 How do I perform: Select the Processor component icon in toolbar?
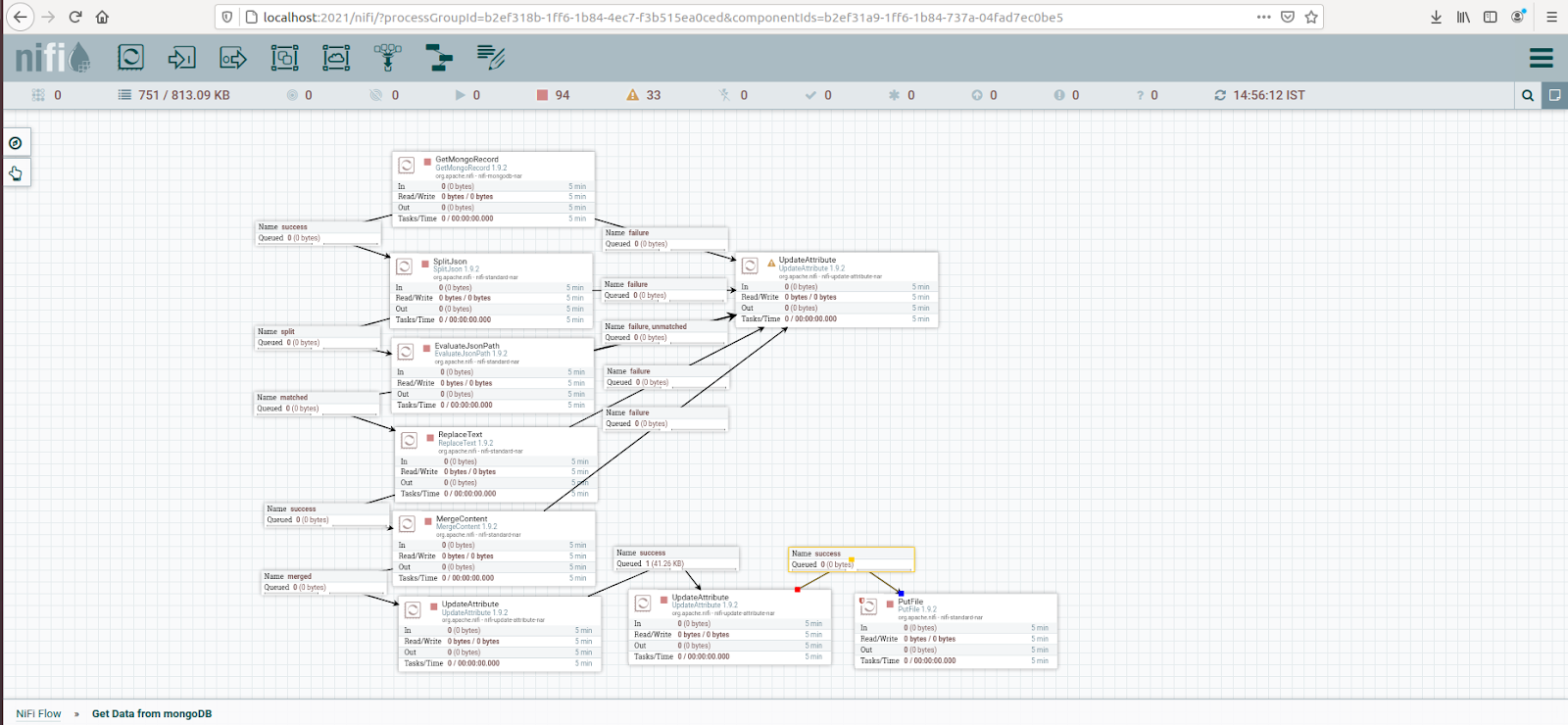[x=130, y=58]
